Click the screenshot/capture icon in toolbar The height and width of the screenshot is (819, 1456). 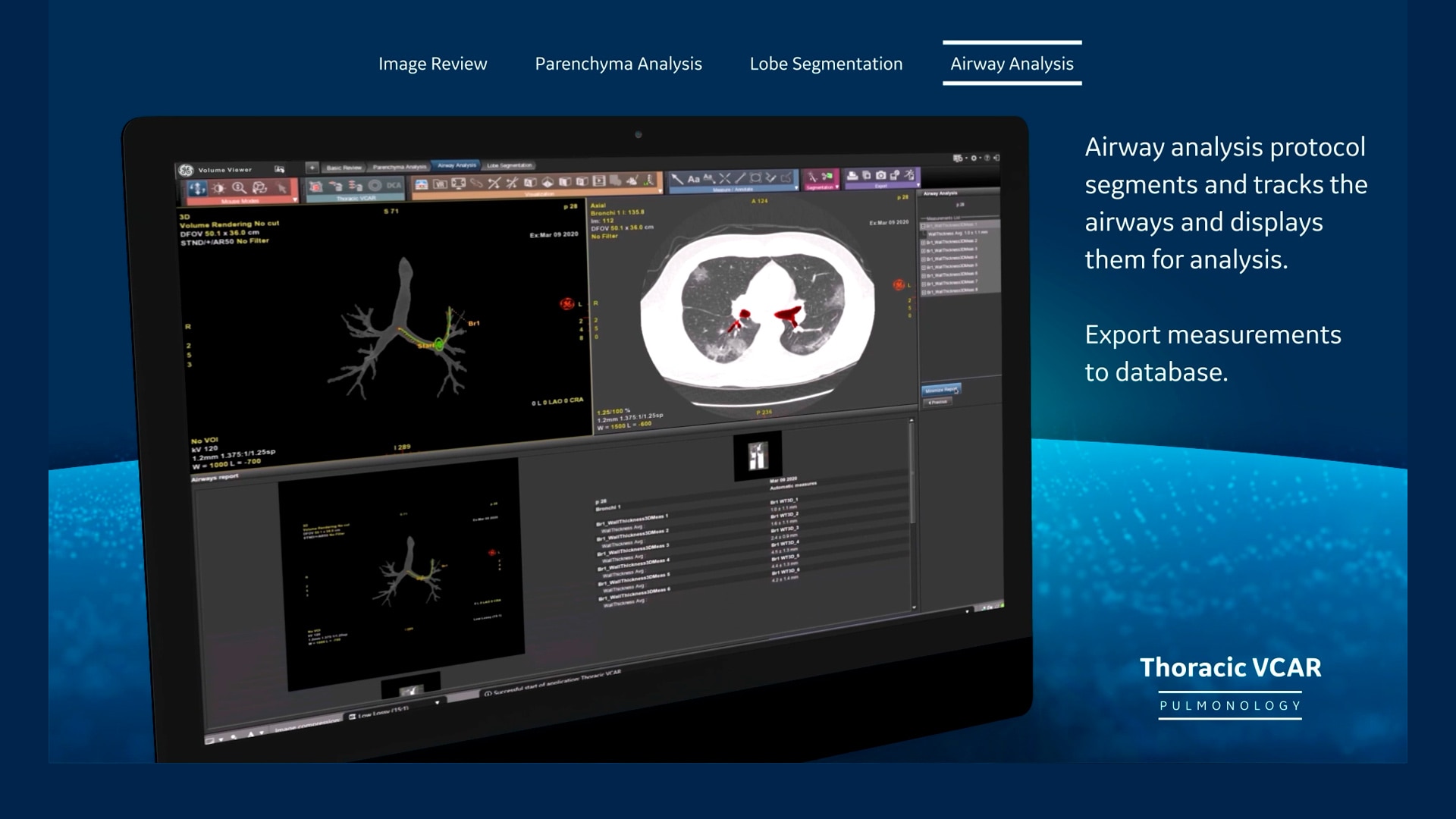[x=878, y=178]
